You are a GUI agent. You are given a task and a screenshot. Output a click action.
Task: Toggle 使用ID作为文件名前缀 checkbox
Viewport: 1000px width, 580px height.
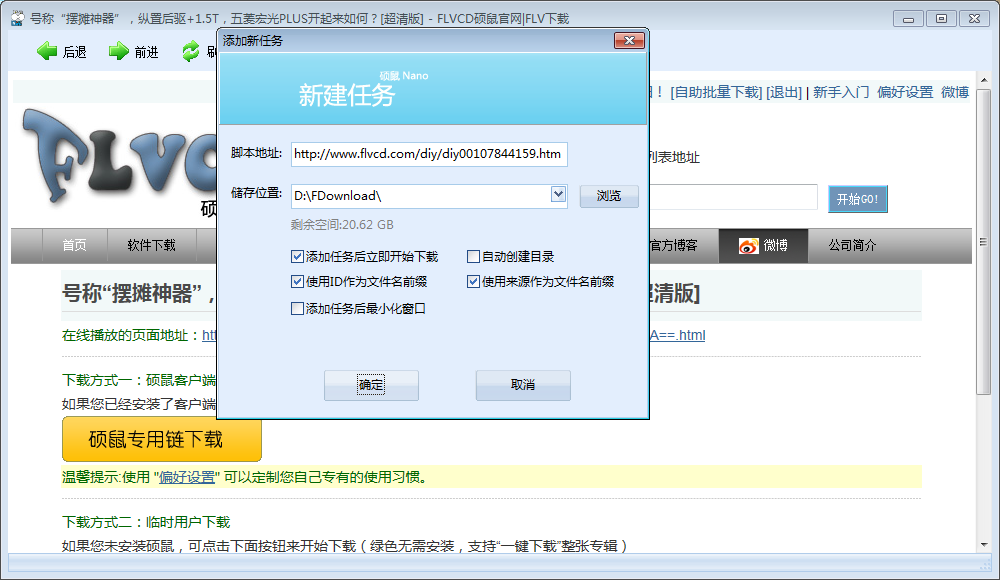click(297, 281)
